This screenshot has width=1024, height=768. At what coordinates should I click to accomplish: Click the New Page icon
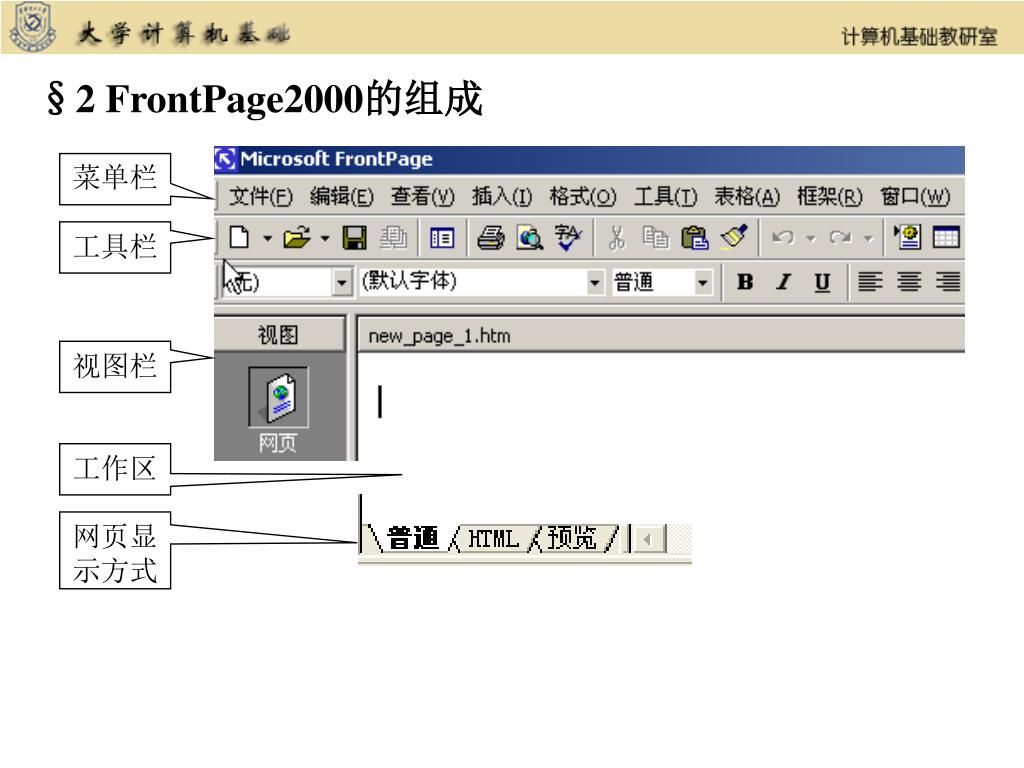pos(240,238)
